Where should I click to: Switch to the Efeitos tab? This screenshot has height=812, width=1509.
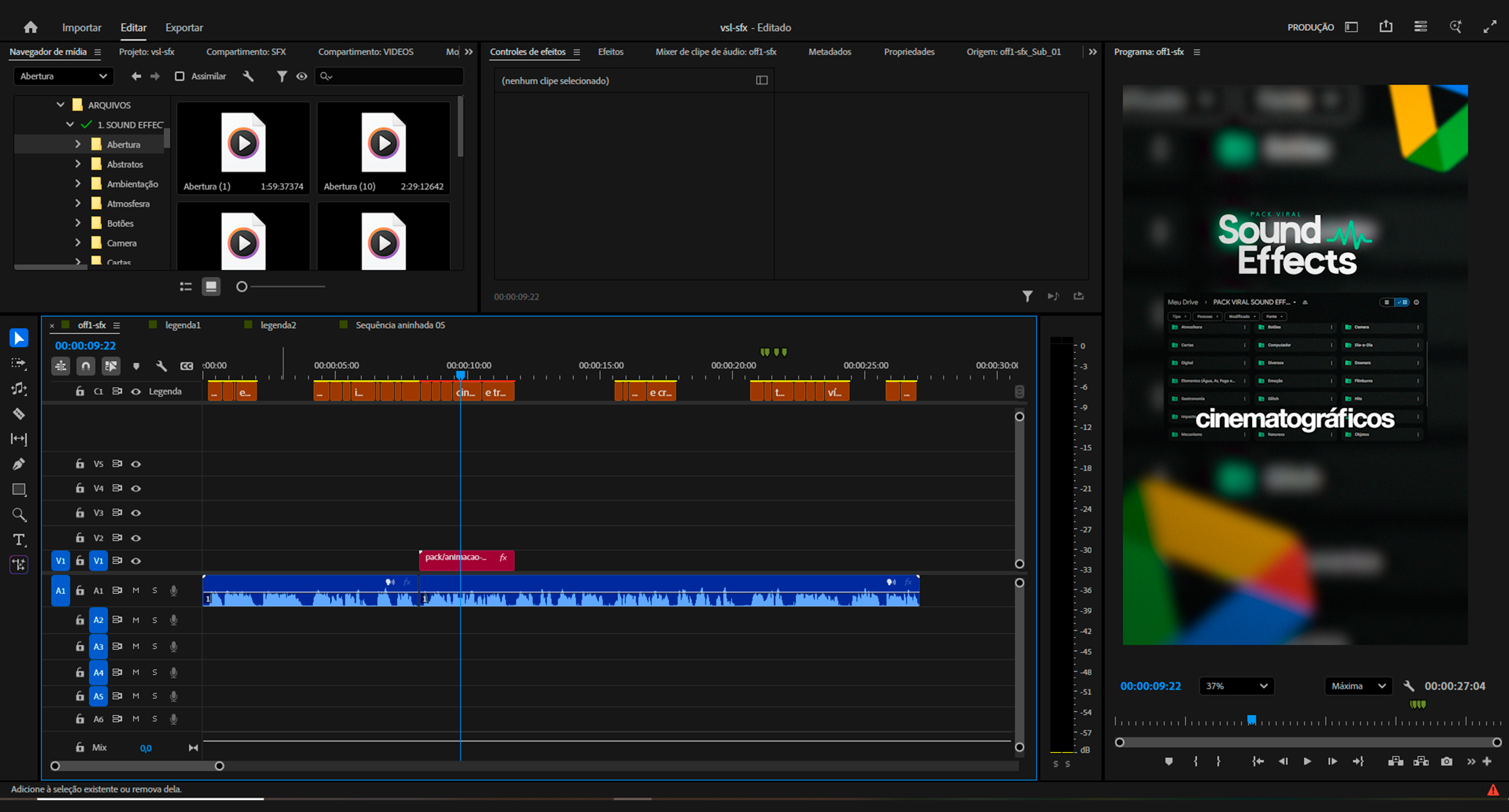(x=610, y=52)
